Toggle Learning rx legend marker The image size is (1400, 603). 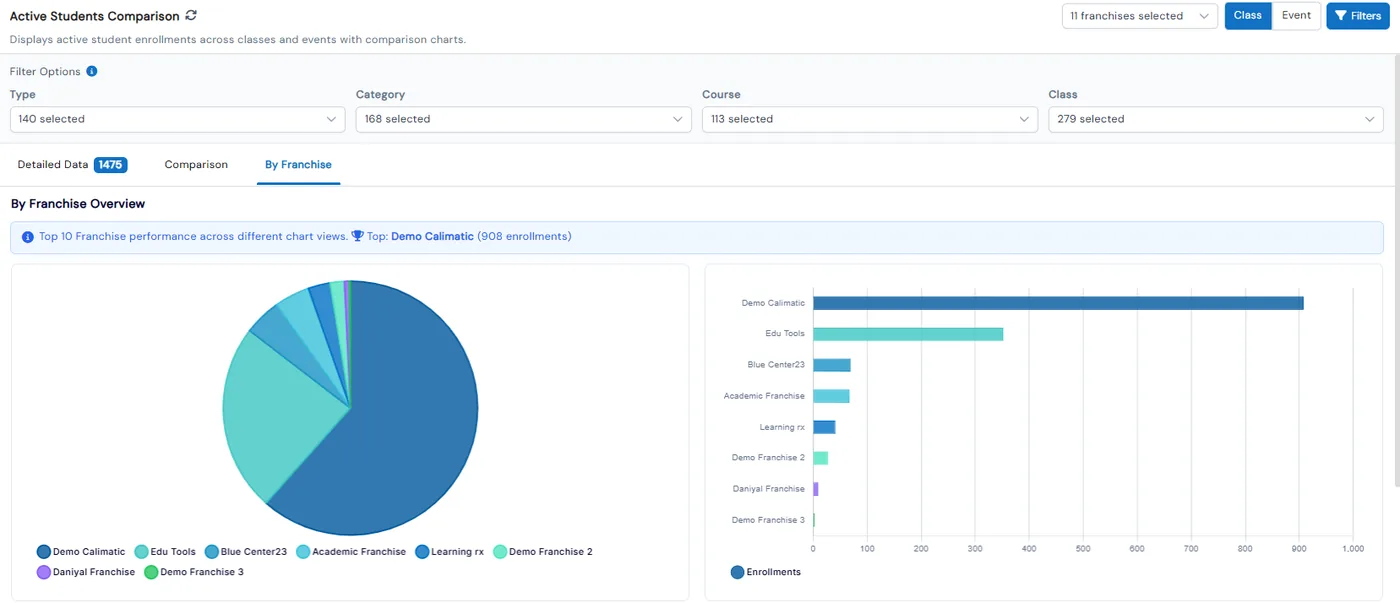coord(422,552)
